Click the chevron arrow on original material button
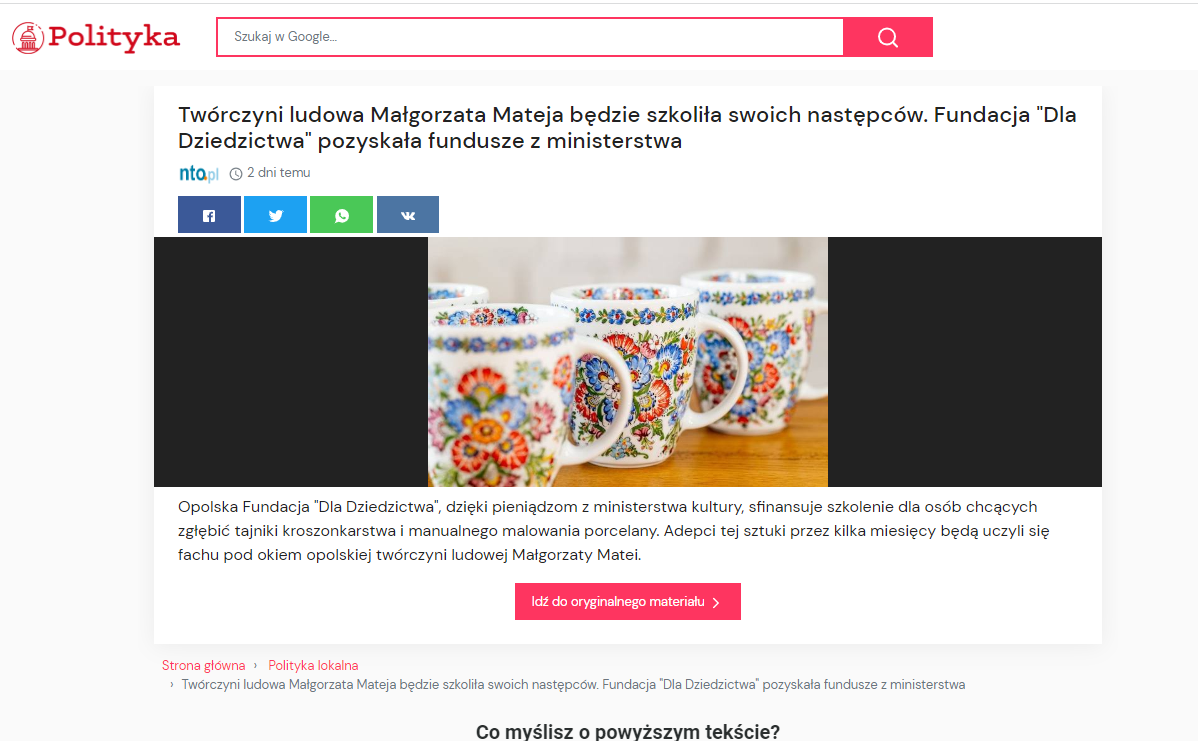 coord(716,603)
